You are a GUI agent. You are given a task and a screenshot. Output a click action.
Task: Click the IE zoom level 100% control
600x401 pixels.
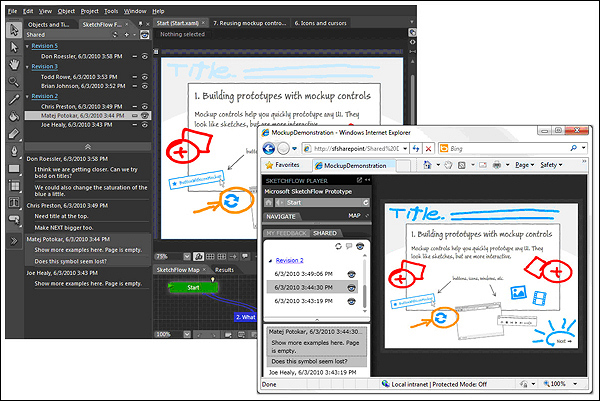pyautogui.click(x=561, y=384)
